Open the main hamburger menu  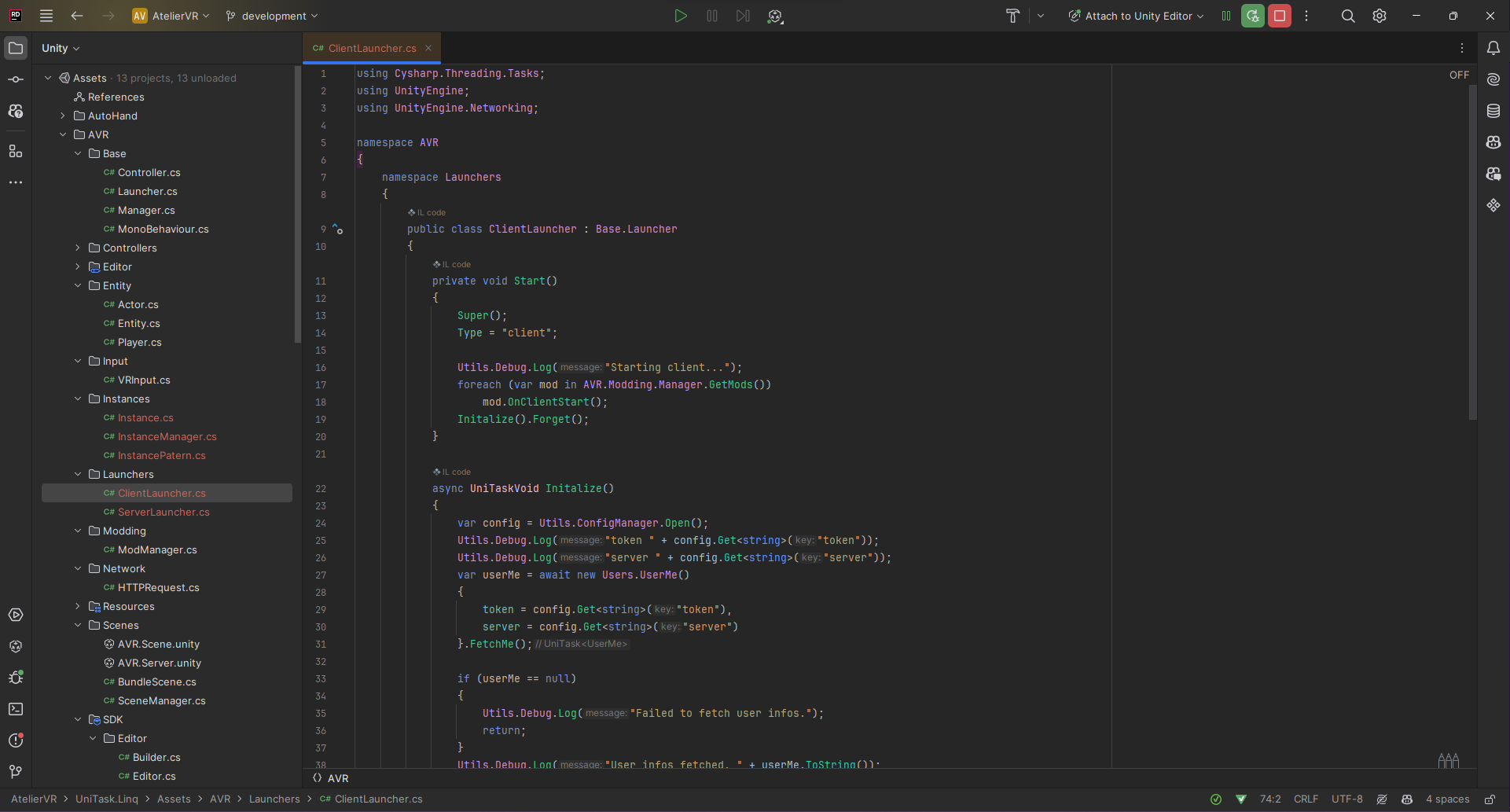[46, 16]
